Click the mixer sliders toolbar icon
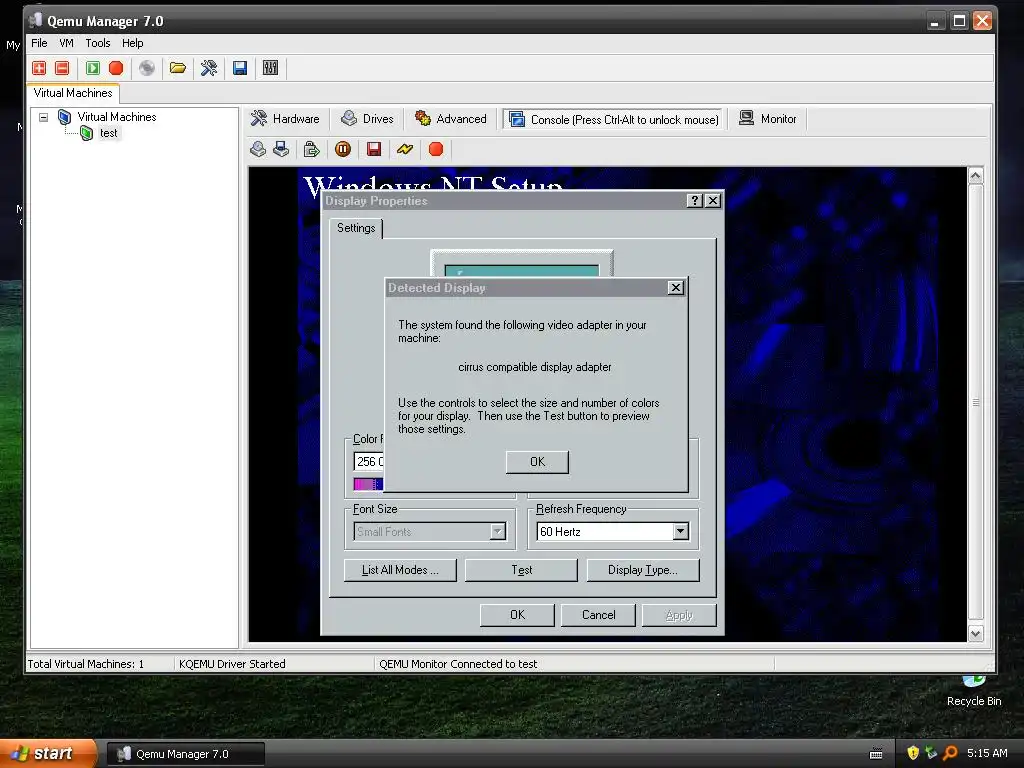The image size is (1024, 768). [270, 68]
